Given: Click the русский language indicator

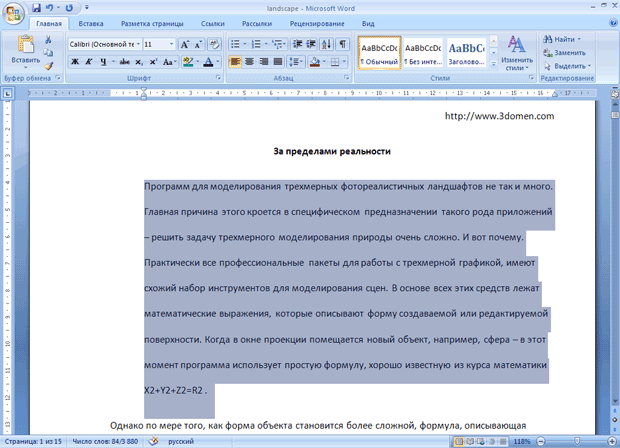Looking at the screenshot, I should 181,441.
